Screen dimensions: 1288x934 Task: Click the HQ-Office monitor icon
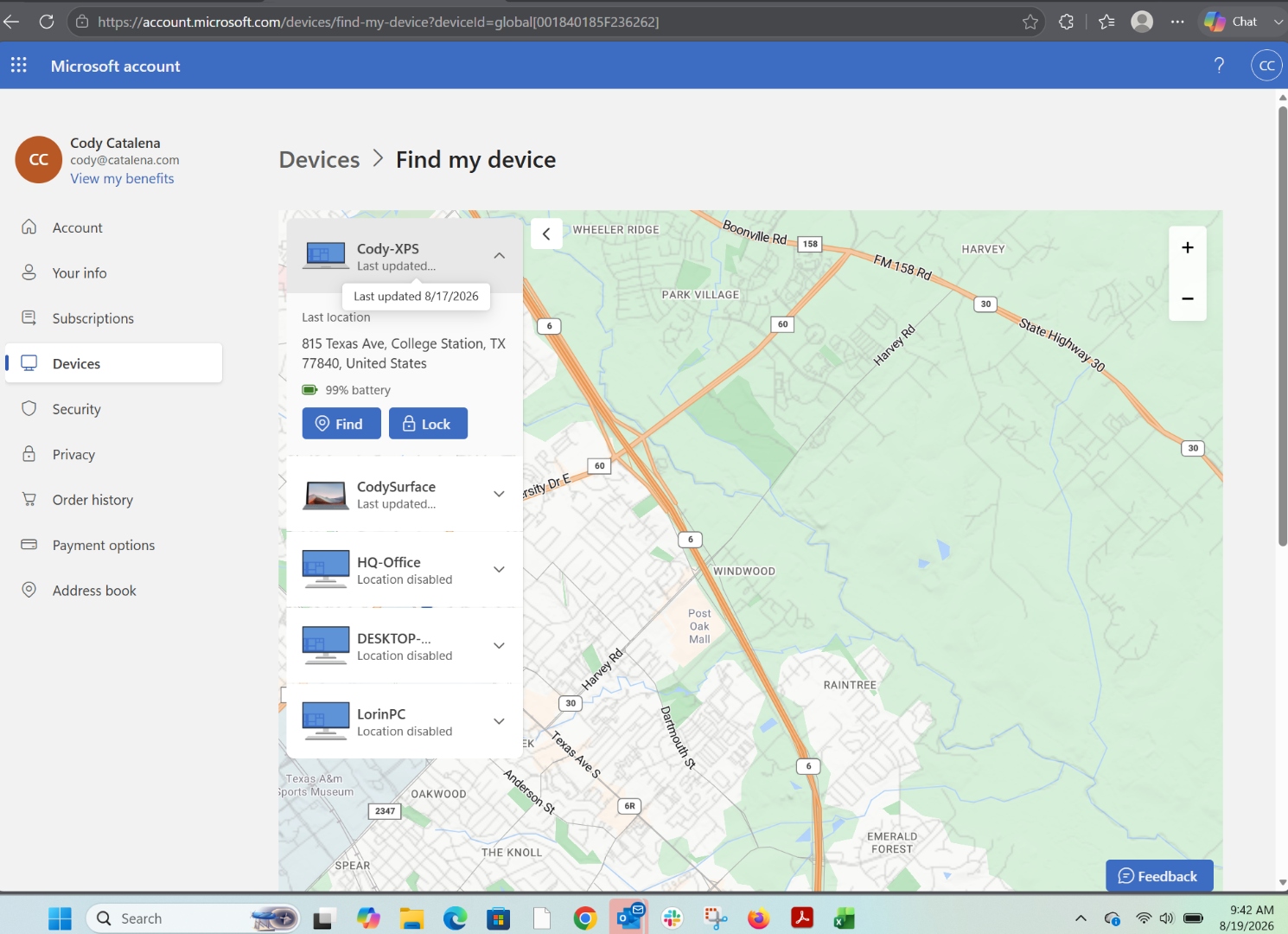pyautogui.click(x=326, y=569)
